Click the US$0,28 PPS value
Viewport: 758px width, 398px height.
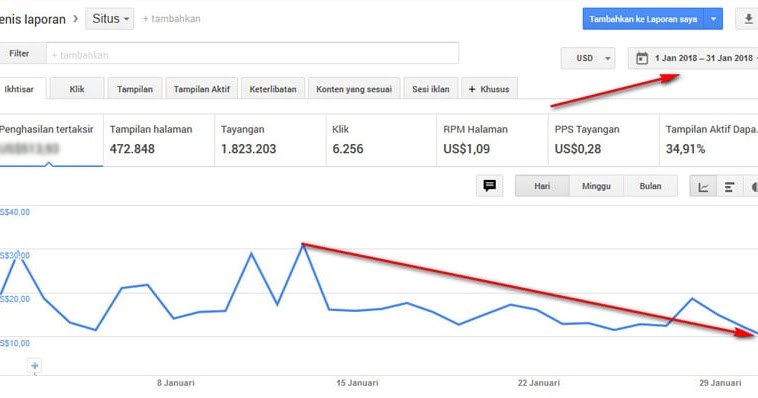[x=578, y=149]
